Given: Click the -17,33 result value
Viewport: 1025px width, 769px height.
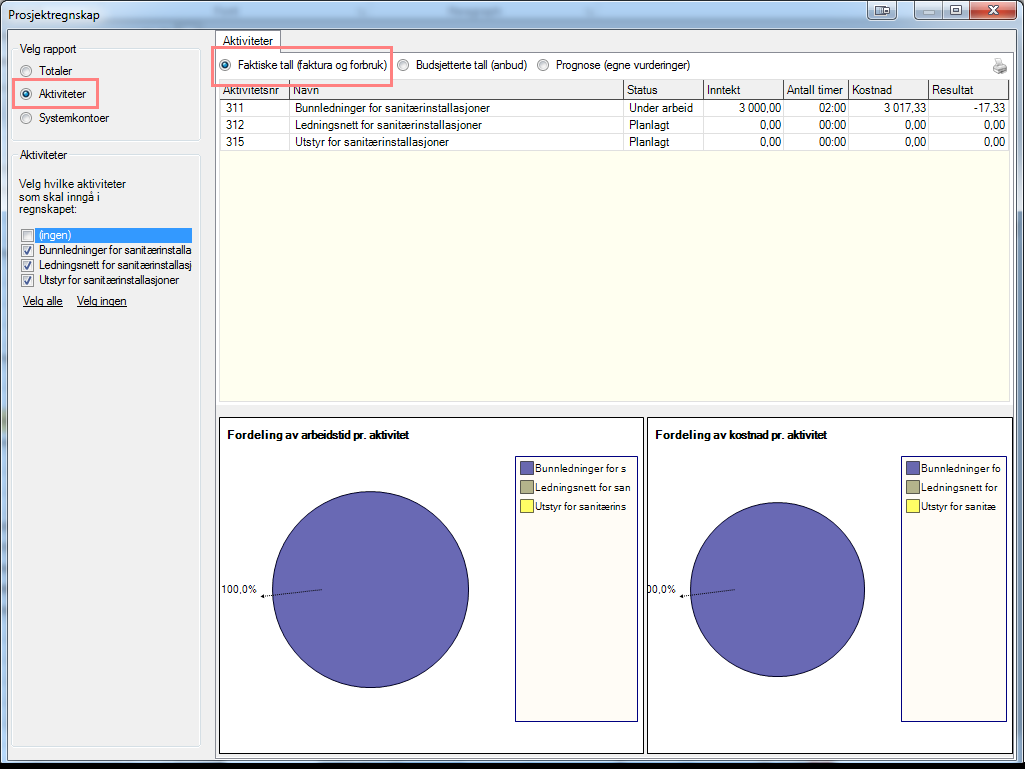Looking at the screenshot, I should pos(989,108).
